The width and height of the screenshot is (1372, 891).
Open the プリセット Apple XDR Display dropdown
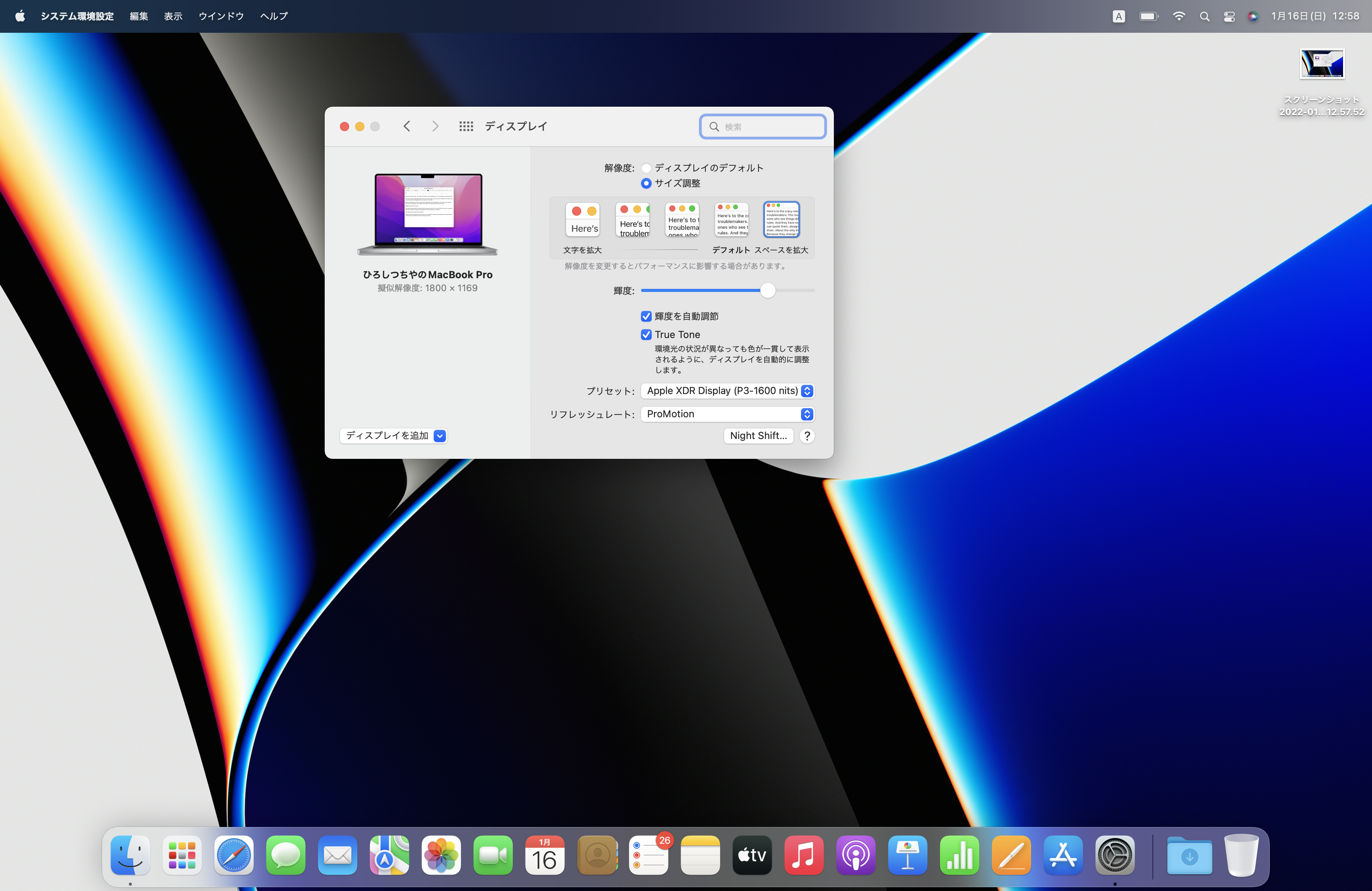coord(727,391)
